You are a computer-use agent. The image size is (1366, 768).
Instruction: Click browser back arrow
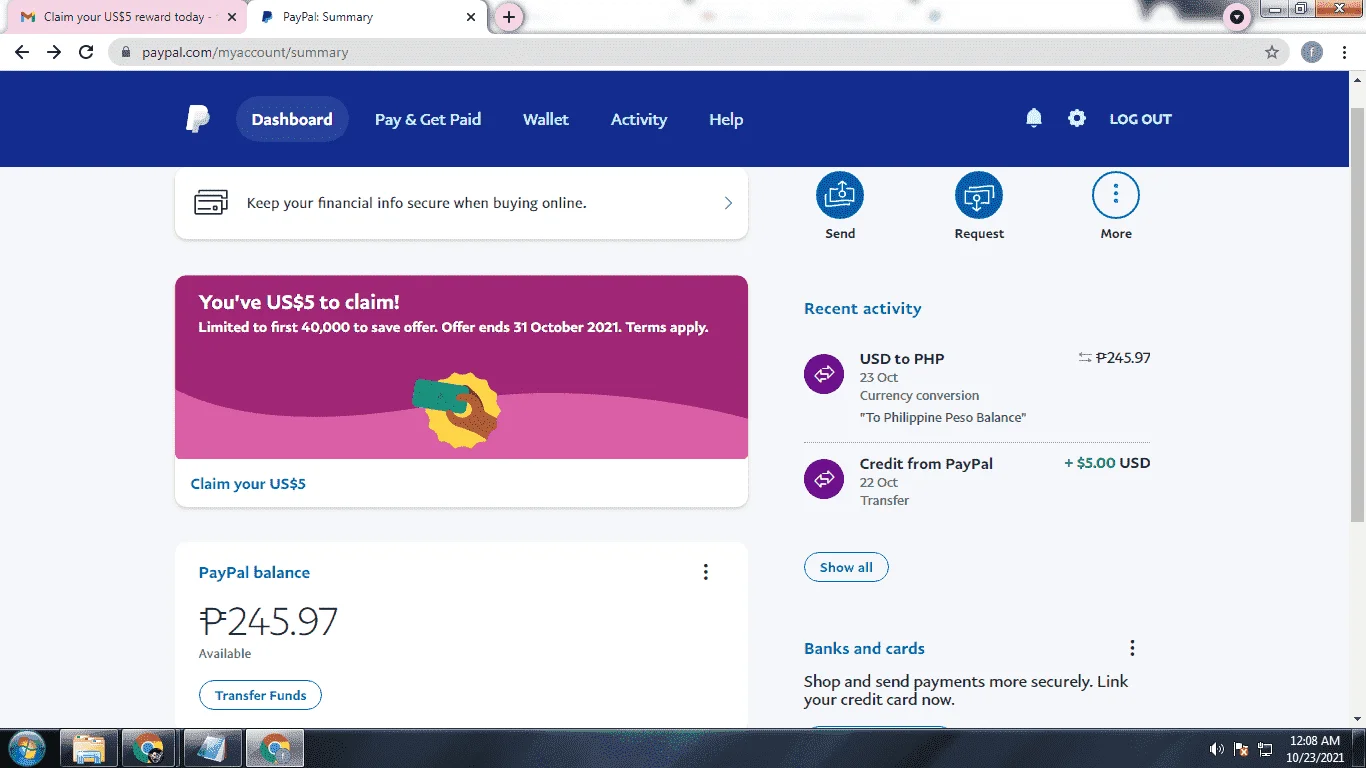[x=22, y=52]
